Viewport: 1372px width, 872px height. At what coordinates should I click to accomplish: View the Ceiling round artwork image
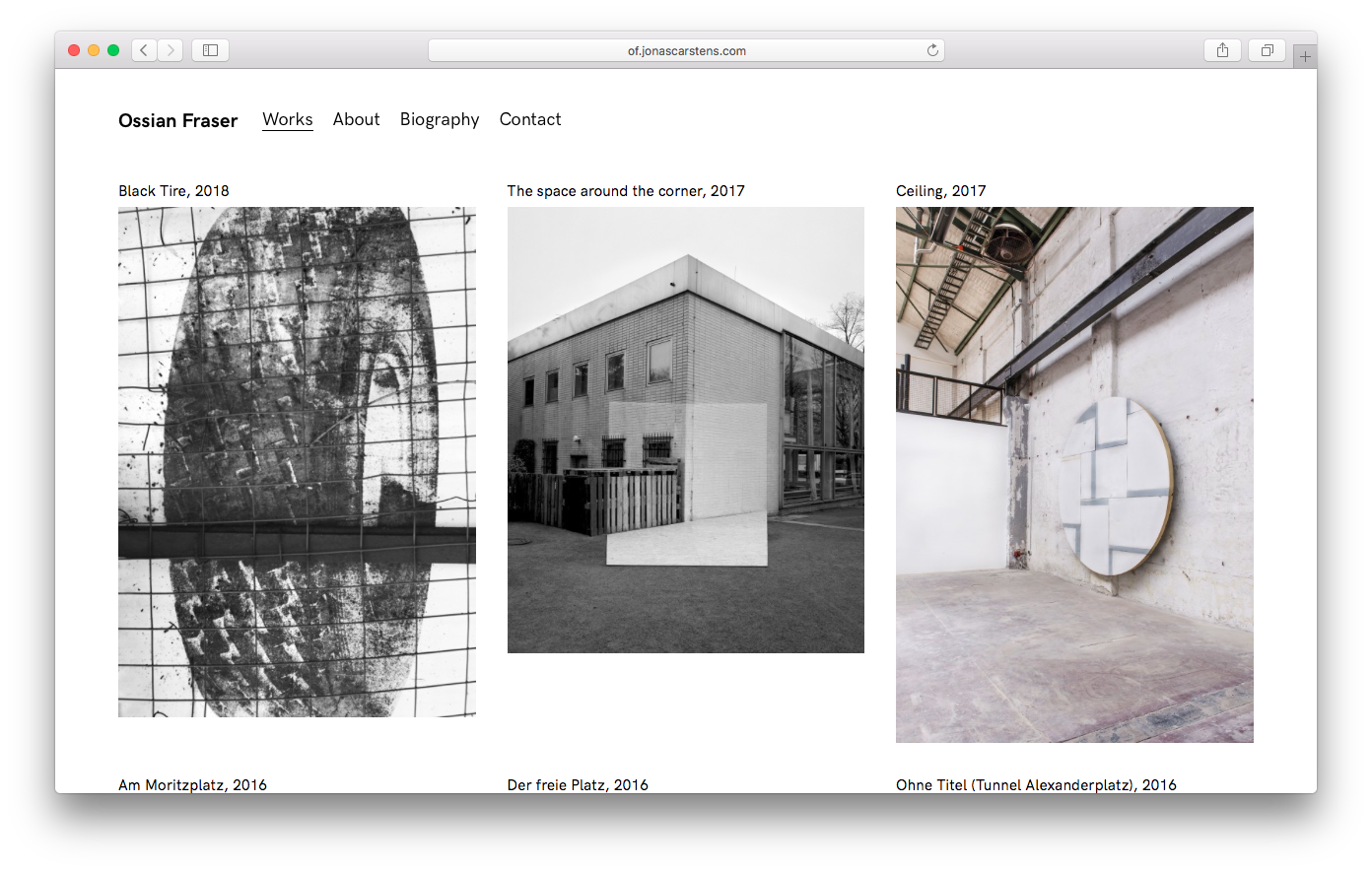(x=1074, y=474)
